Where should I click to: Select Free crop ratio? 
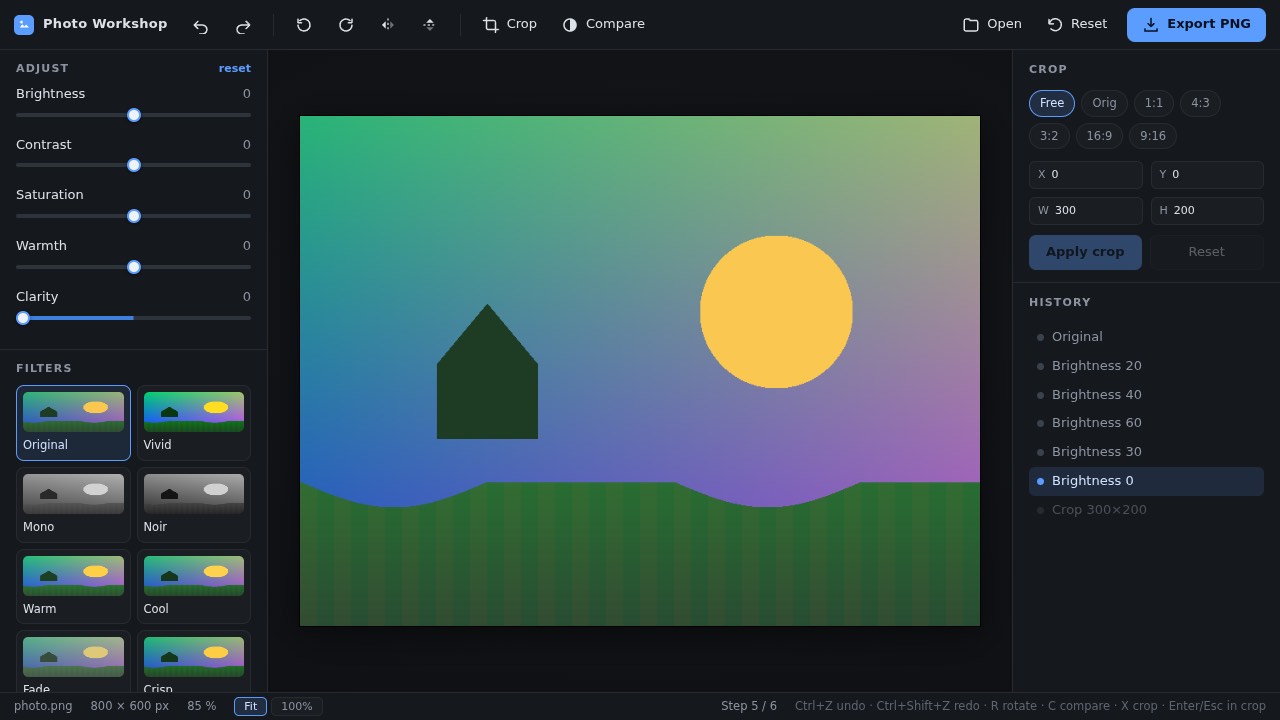tap(1052, 103)
